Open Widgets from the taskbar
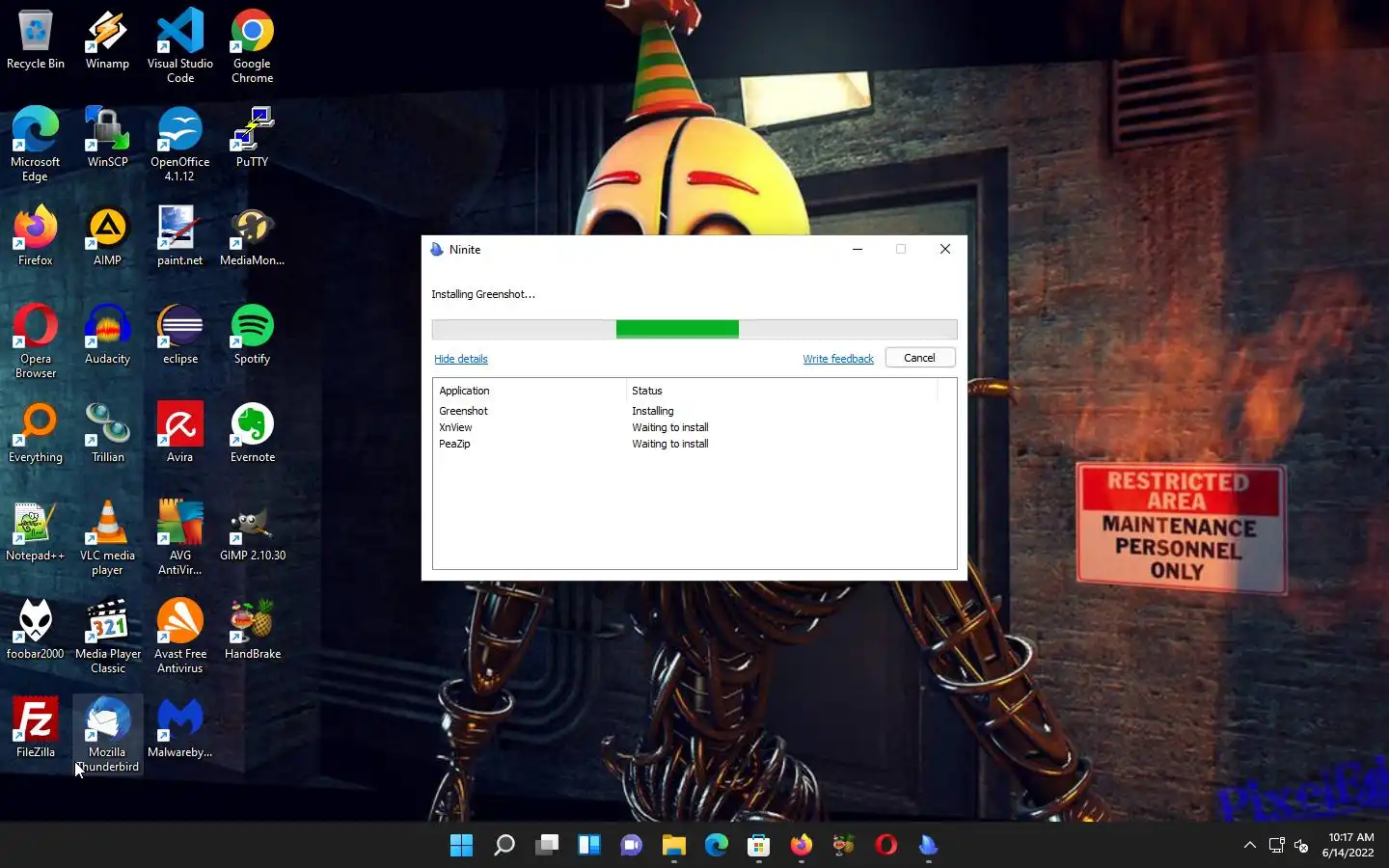 (589, 846)
